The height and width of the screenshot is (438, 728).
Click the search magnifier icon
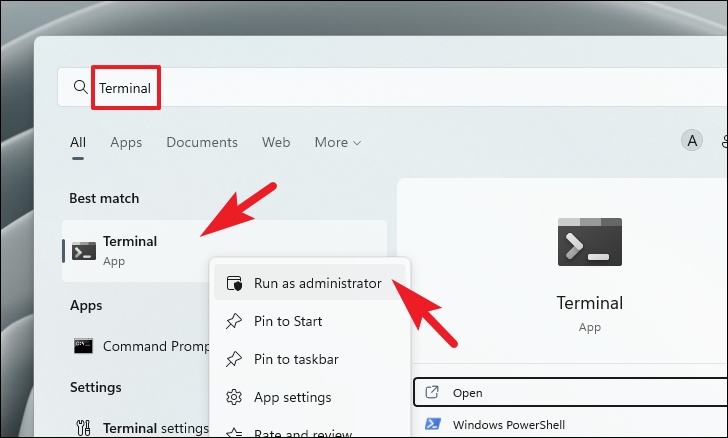click(x=80, y=87)
